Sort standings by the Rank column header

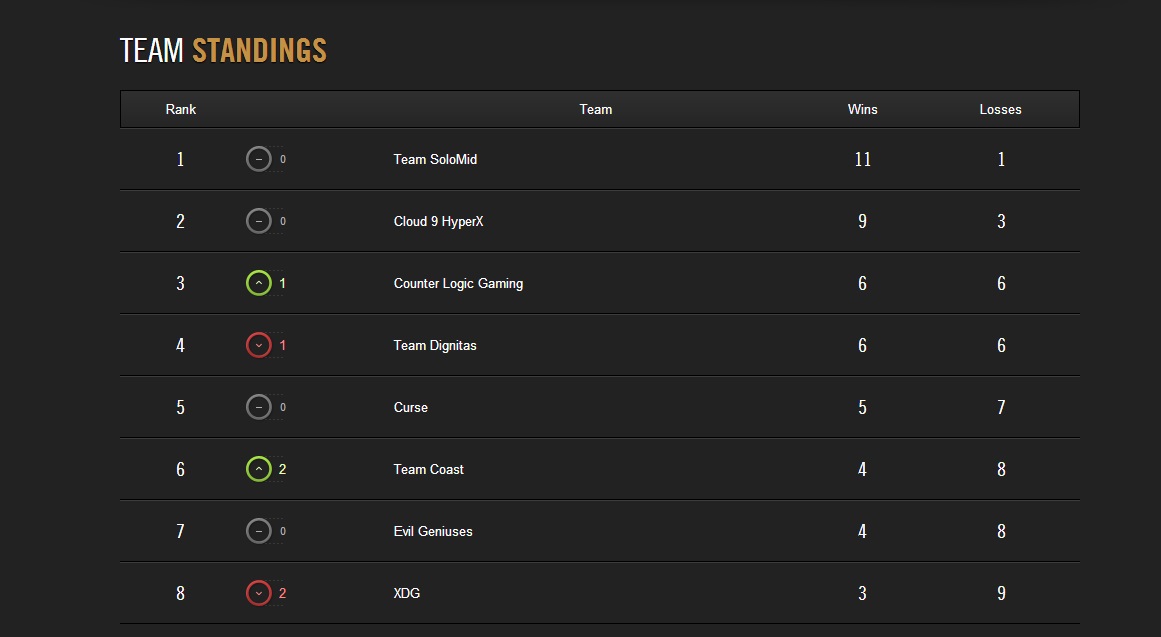181,110
